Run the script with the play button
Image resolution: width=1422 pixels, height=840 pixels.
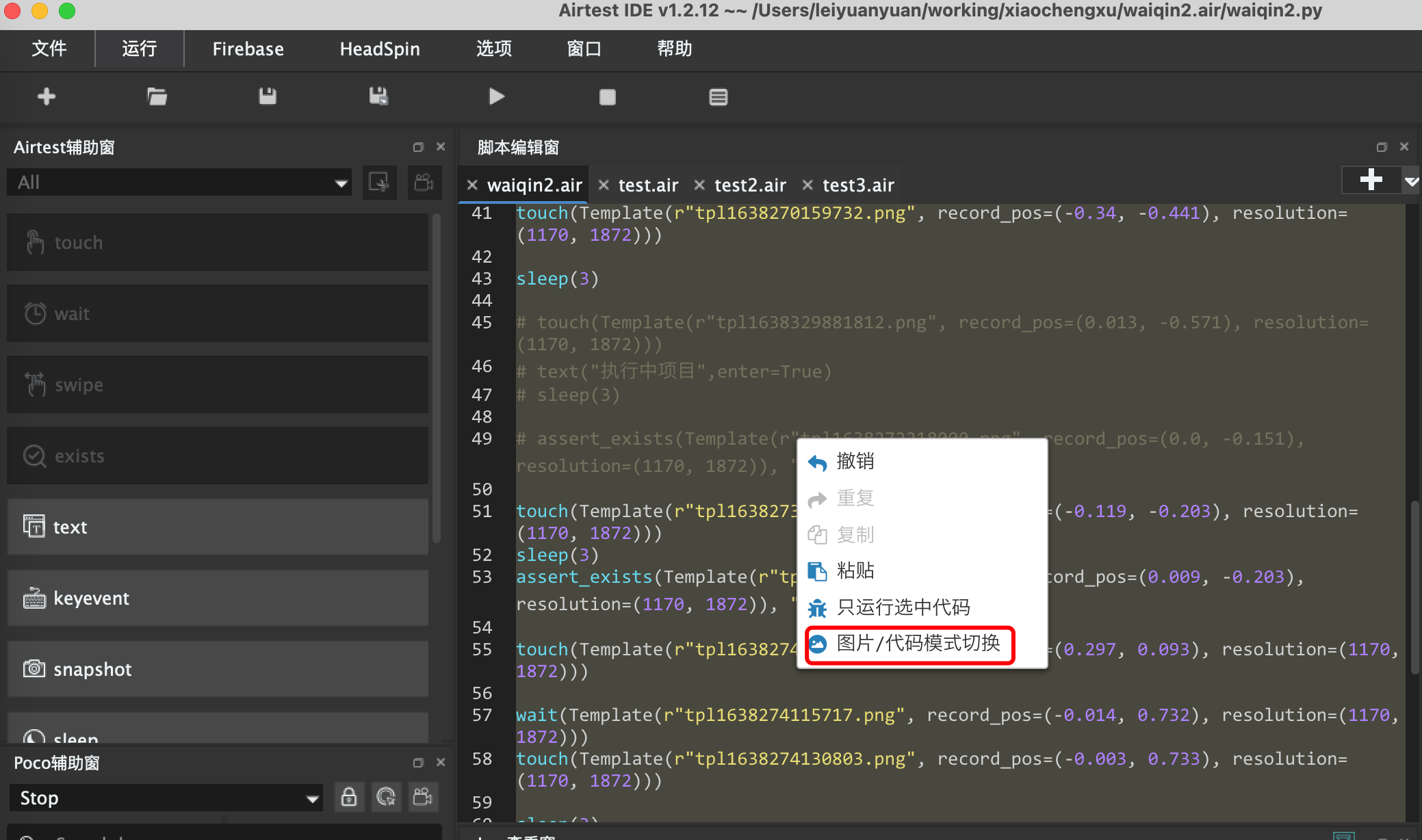point(497,96)
